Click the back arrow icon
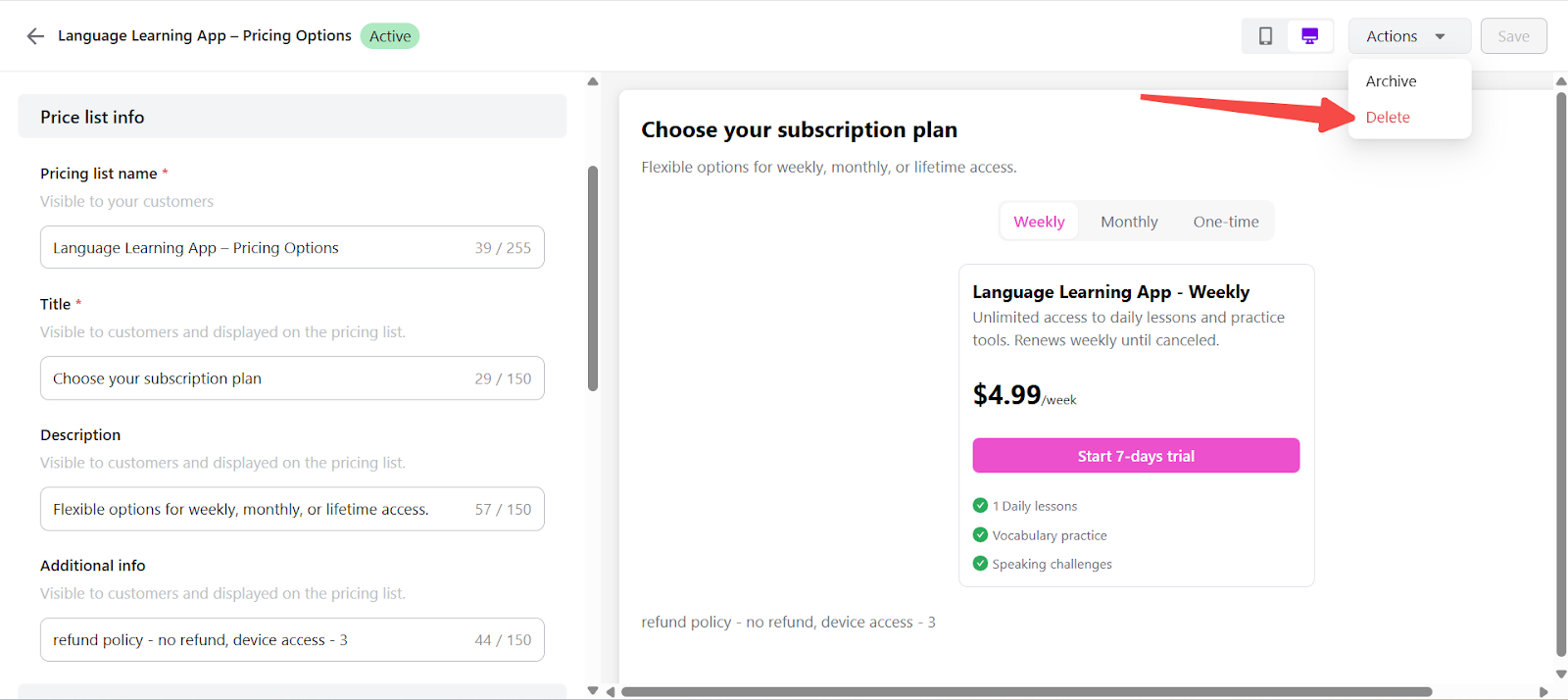 pos(35,36)
